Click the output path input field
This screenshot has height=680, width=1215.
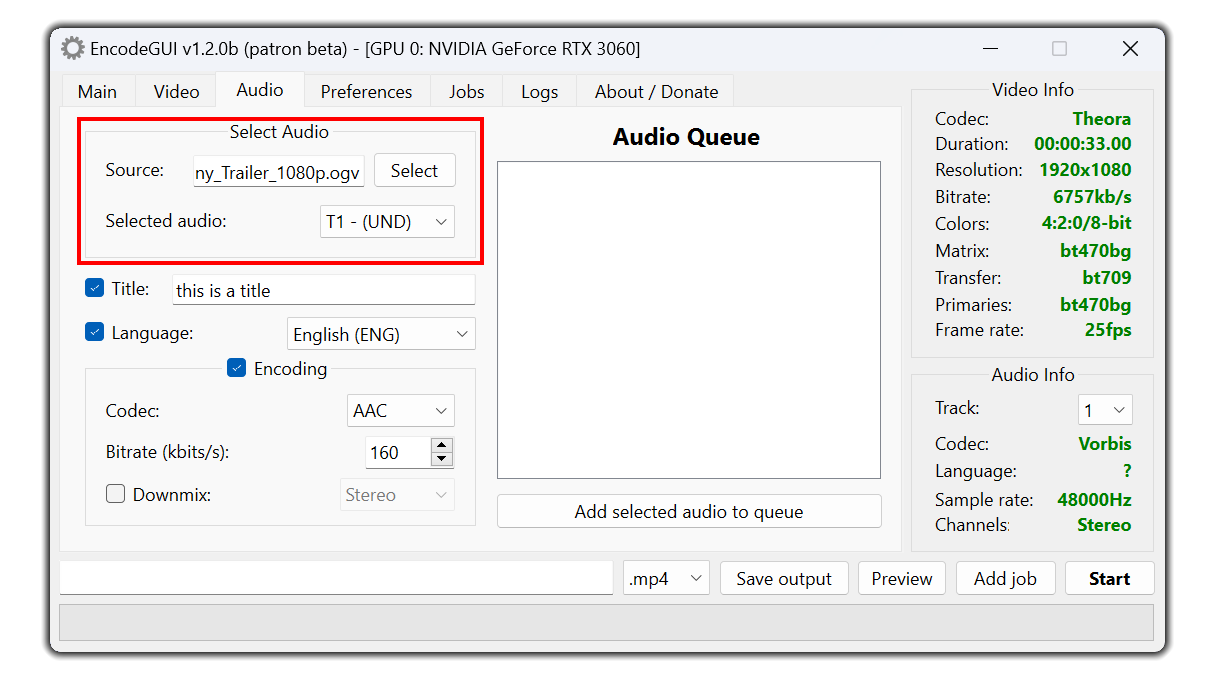click(x=336, y=578)
